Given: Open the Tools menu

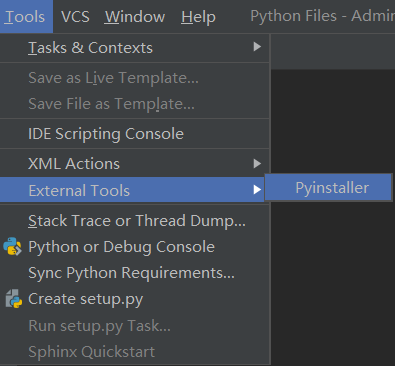Looking at the screenshot, I should tap(25, 16).
